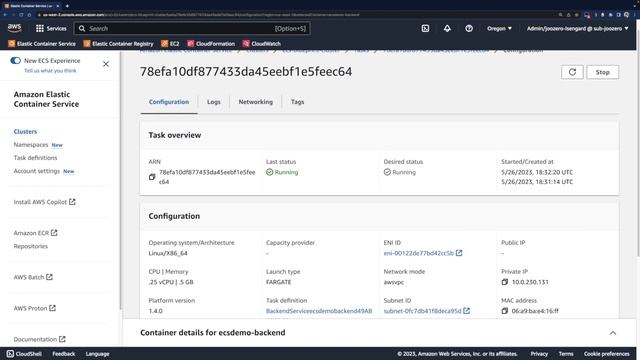640x360 pixels.
Task: Close the side navigation panel
Action: [x=106, y=64]
